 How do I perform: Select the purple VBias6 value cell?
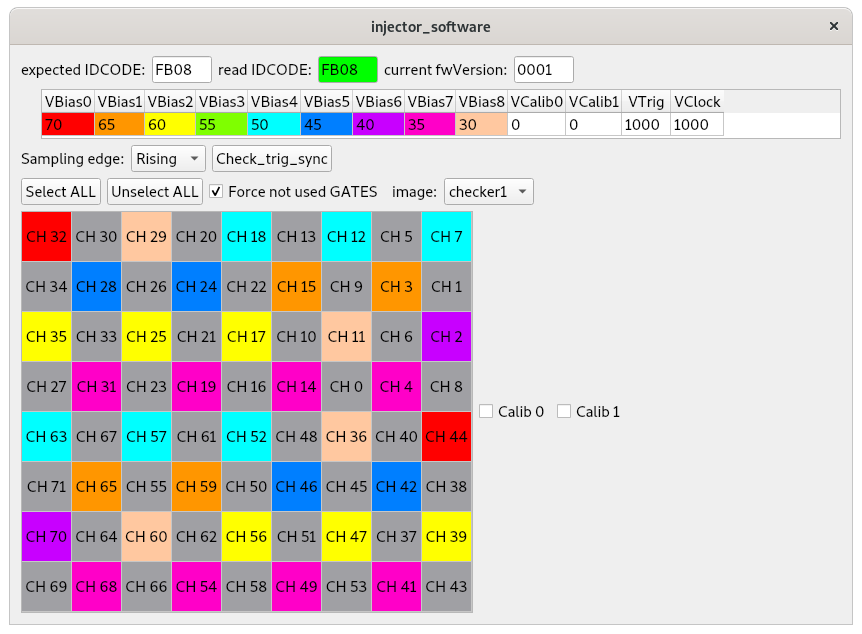point(378,125)
